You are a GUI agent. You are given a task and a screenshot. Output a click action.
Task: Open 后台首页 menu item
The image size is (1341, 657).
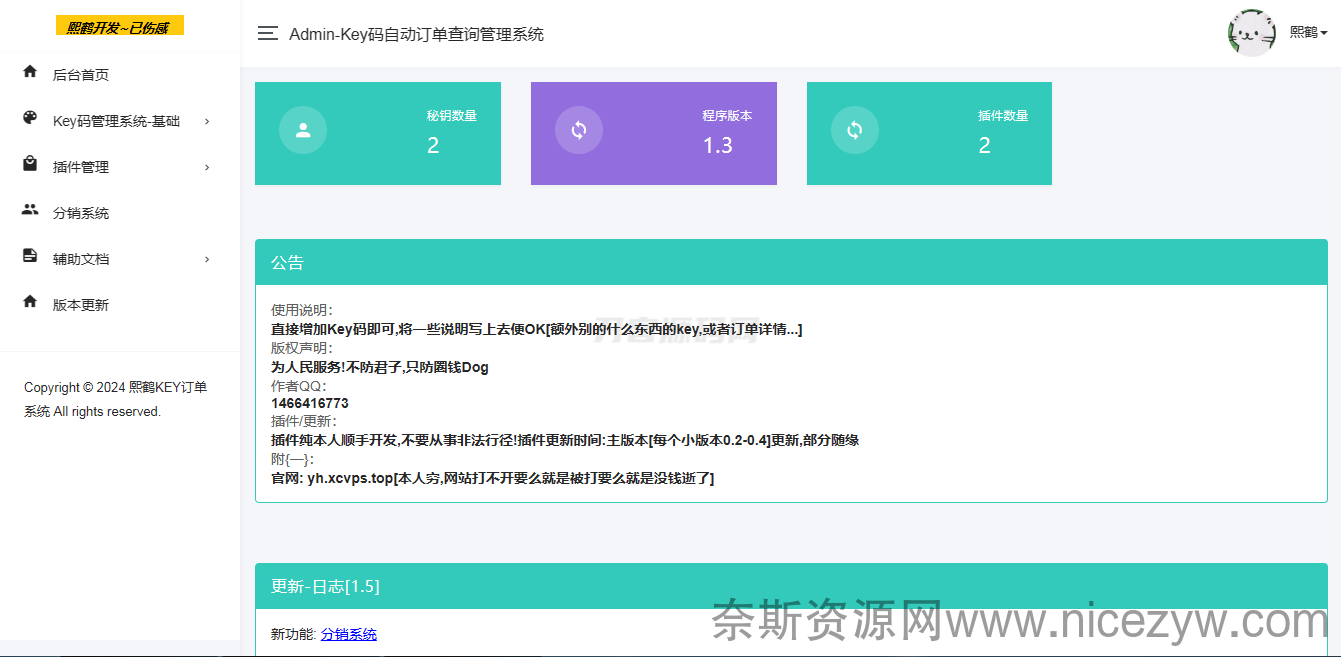(120, 74)
